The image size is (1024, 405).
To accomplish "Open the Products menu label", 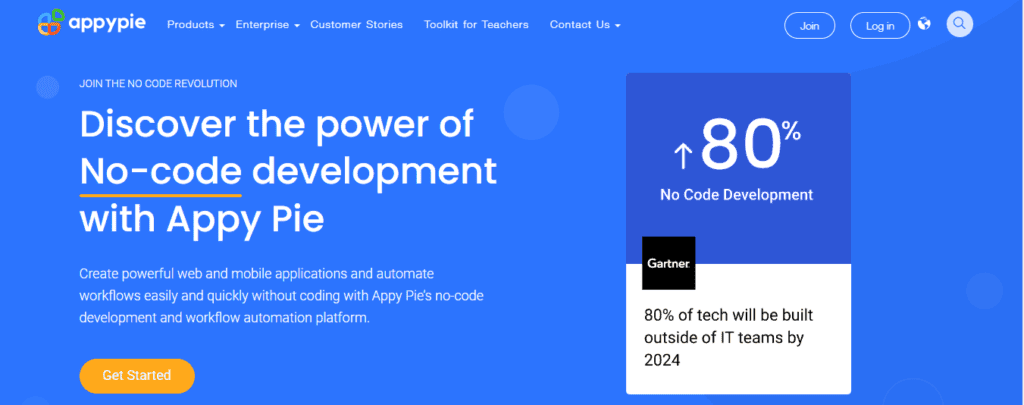I will tap(190, 24).
